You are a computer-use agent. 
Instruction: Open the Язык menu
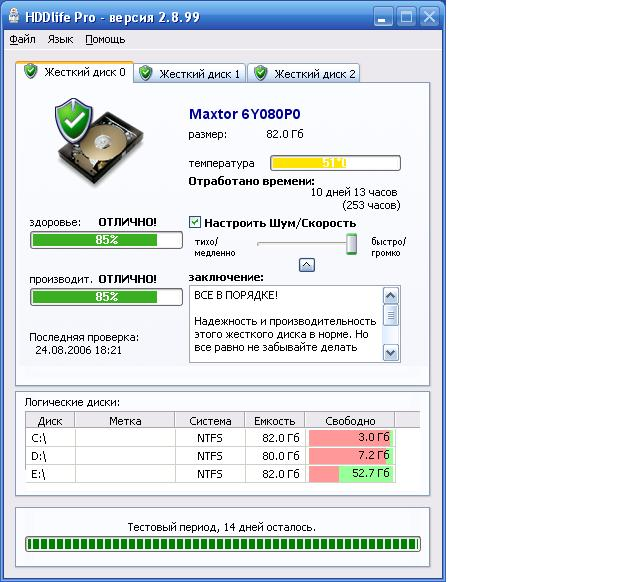pyautogui.click(x=60, y=39)
